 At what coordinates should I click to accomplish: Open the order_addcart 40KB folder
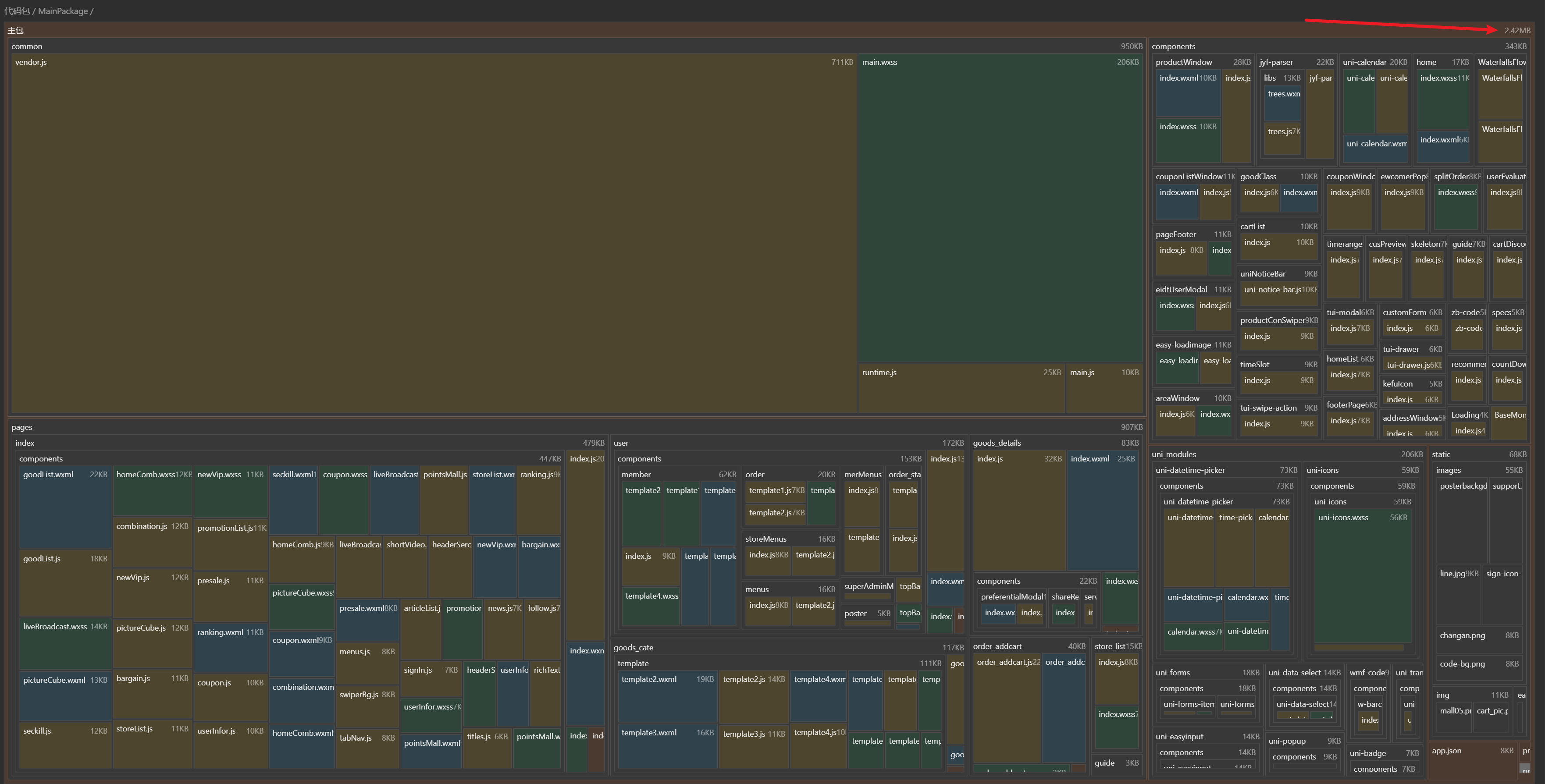pos(1029,646)
